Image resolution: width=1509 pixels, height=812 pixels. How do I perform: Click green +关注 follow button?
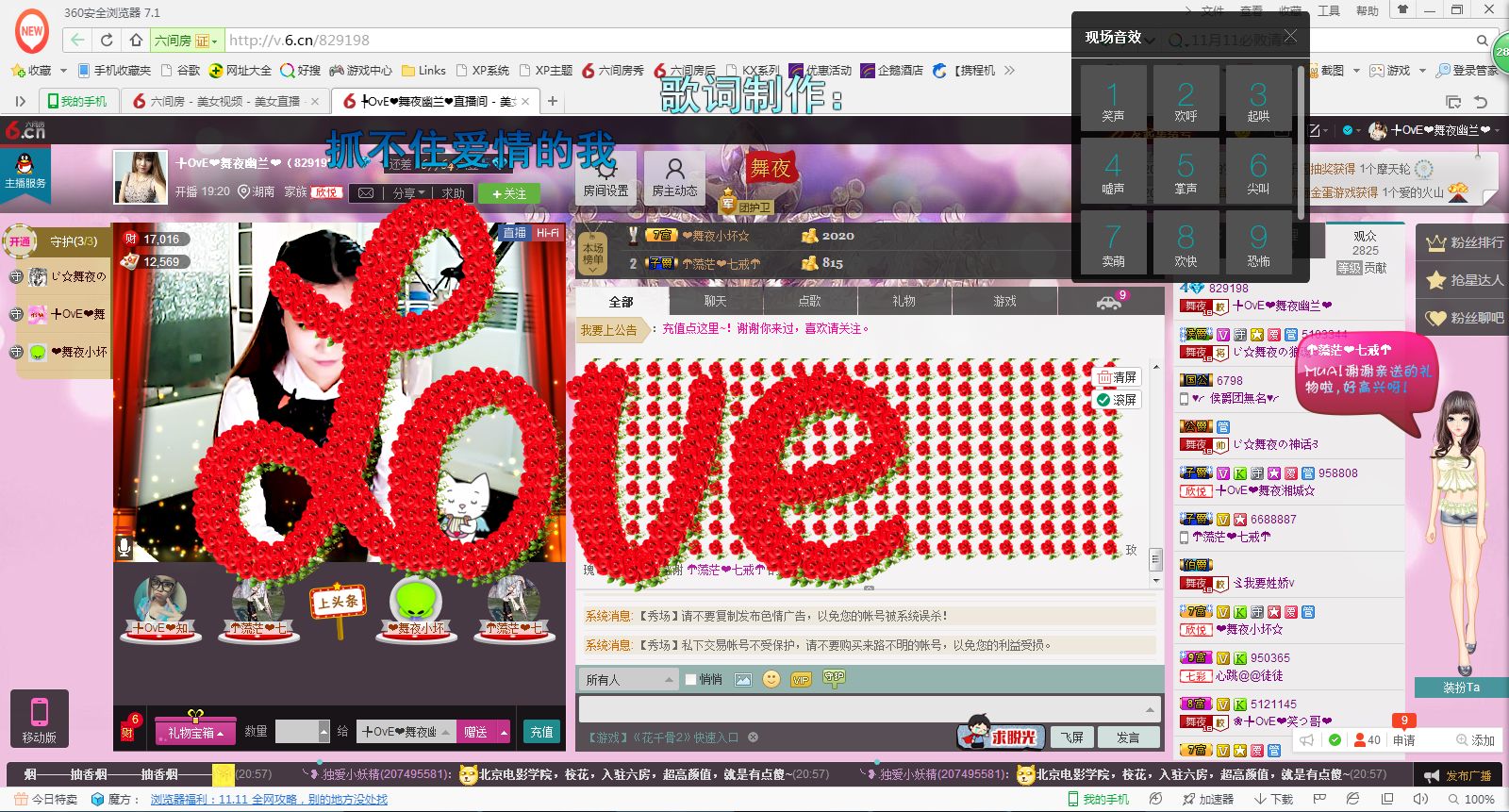pos(509,193)
